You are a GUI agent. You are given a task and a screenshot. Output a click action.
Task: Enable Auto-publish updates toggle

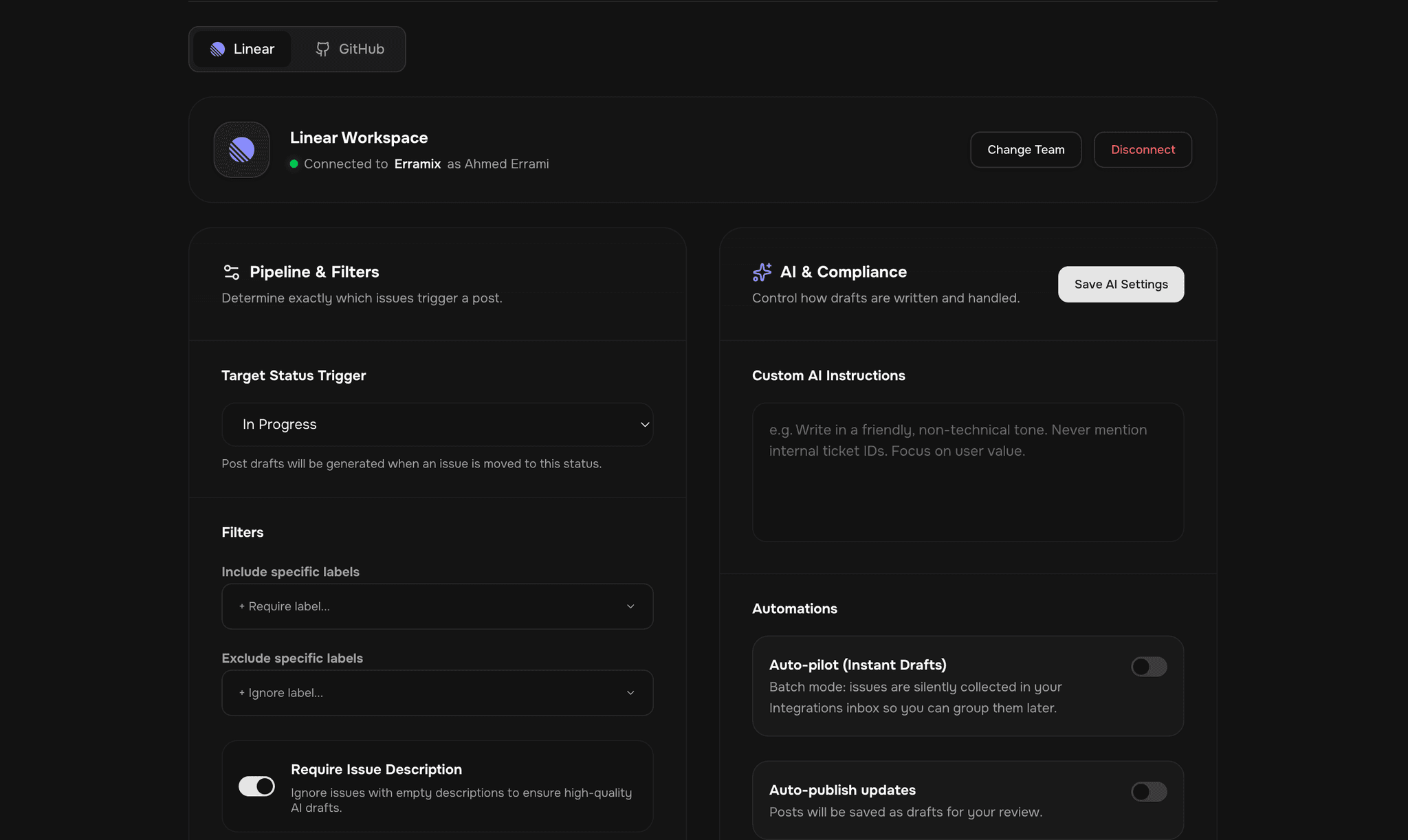pyautogui.click(x=1149, y=792)
